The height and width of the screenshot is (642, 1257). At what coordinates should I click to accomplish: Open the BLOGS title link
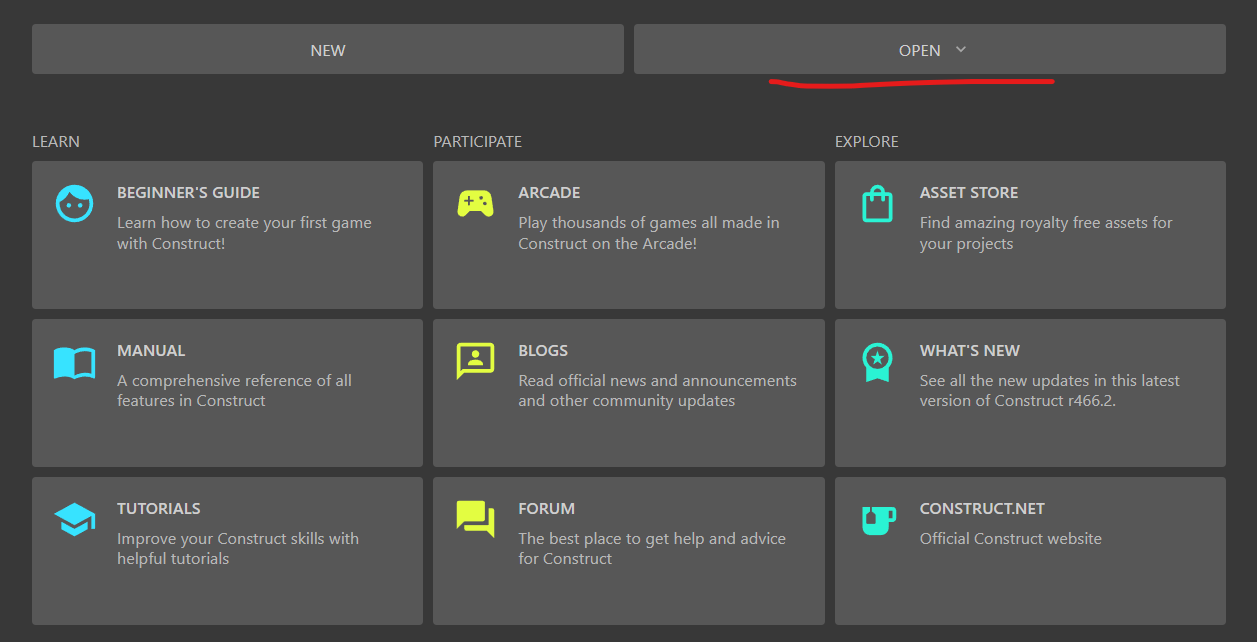543,351
